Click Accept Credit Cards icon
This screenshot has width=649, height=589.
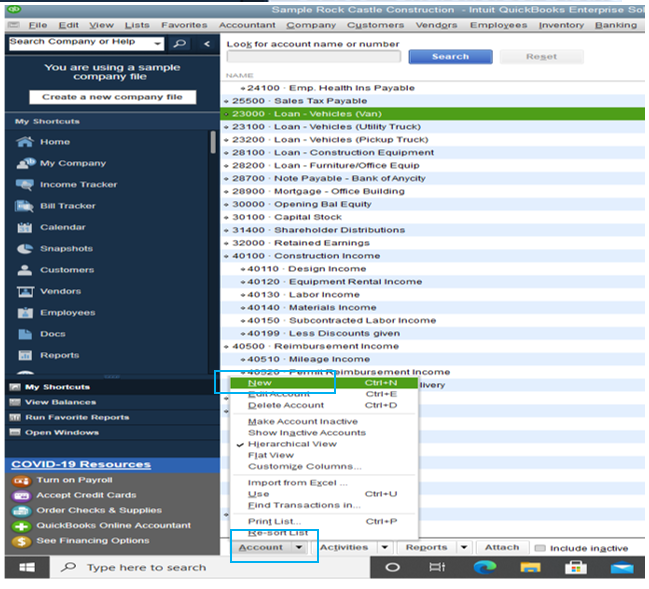pos(22,496)
